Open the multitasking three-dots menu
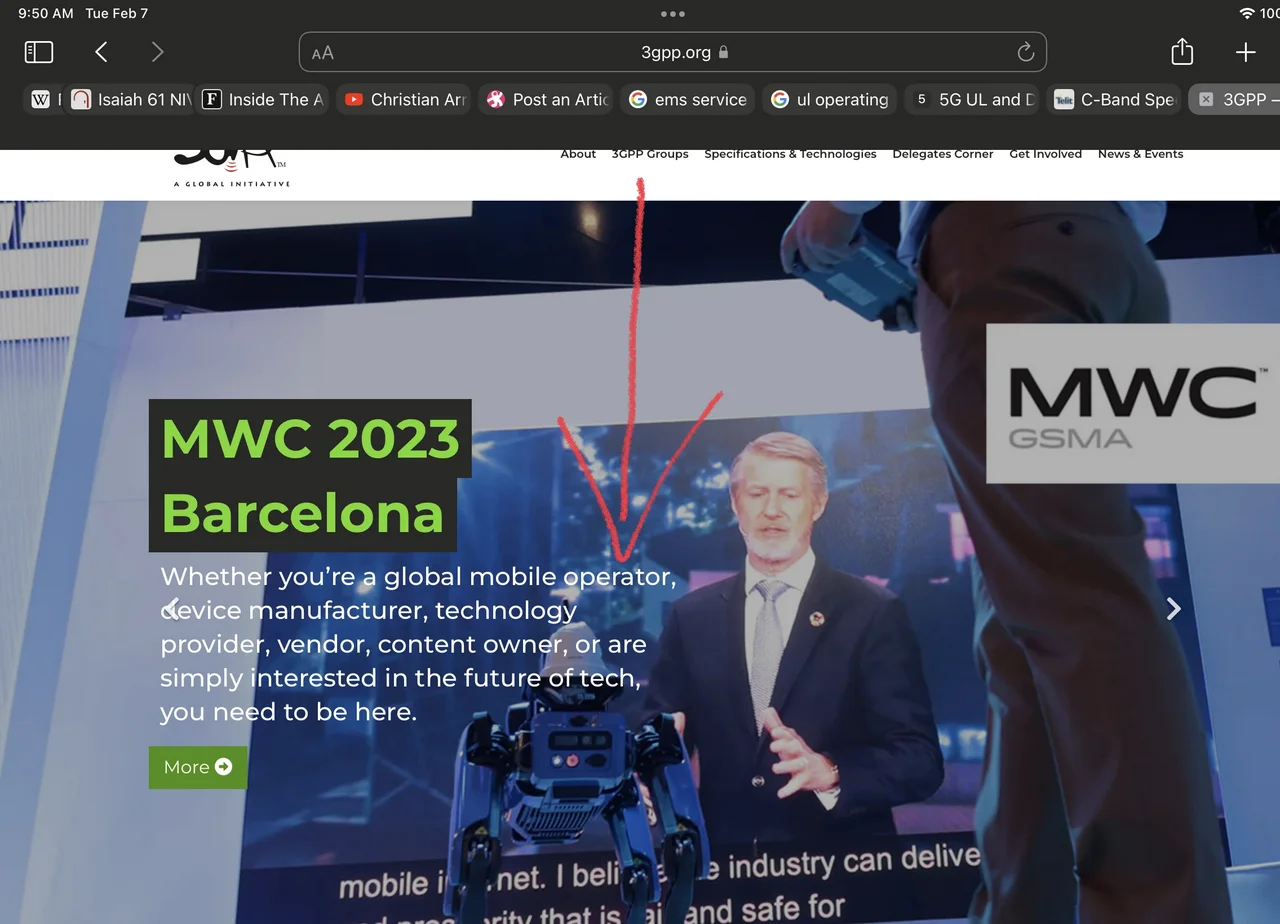The width and height of the screenshot is (1280, 924). [x=673, y=14]
